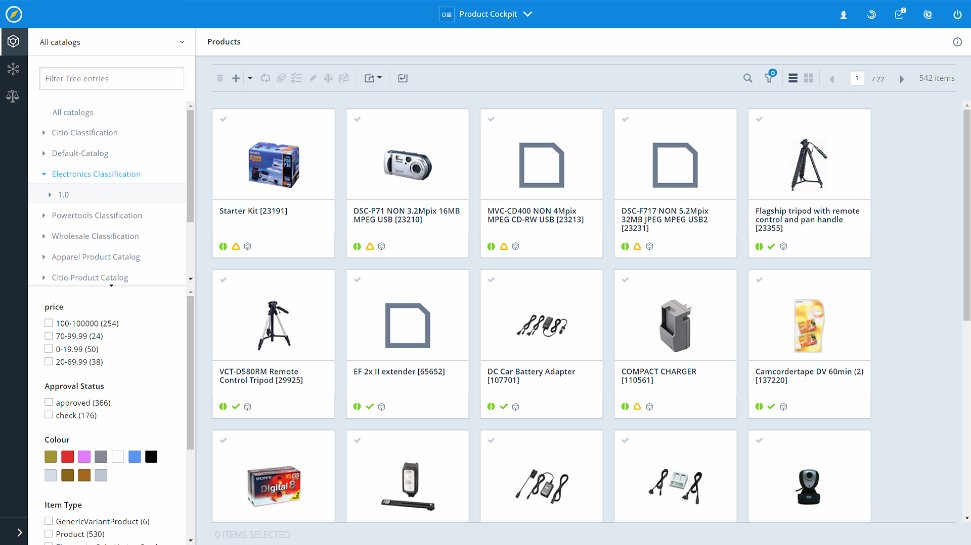The height and width of the screenshot is (545, 971).
Task: Switch to list view
Action: 793,78
